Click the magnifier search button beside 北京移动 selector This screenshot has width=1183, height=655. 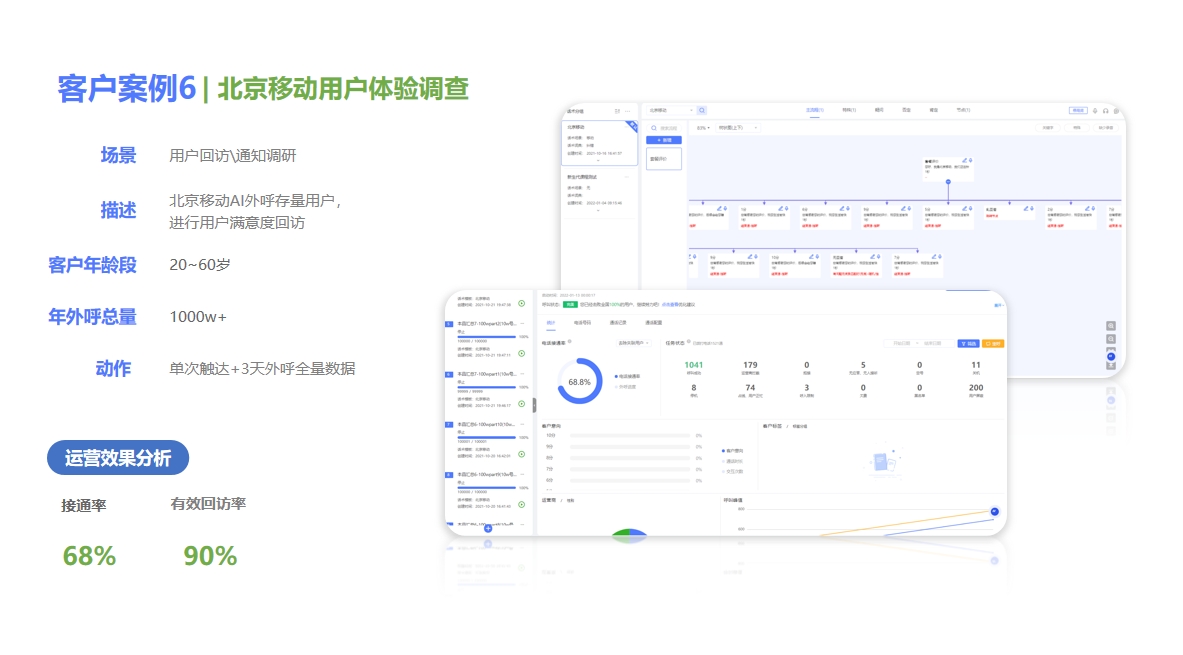pos(702,110)
